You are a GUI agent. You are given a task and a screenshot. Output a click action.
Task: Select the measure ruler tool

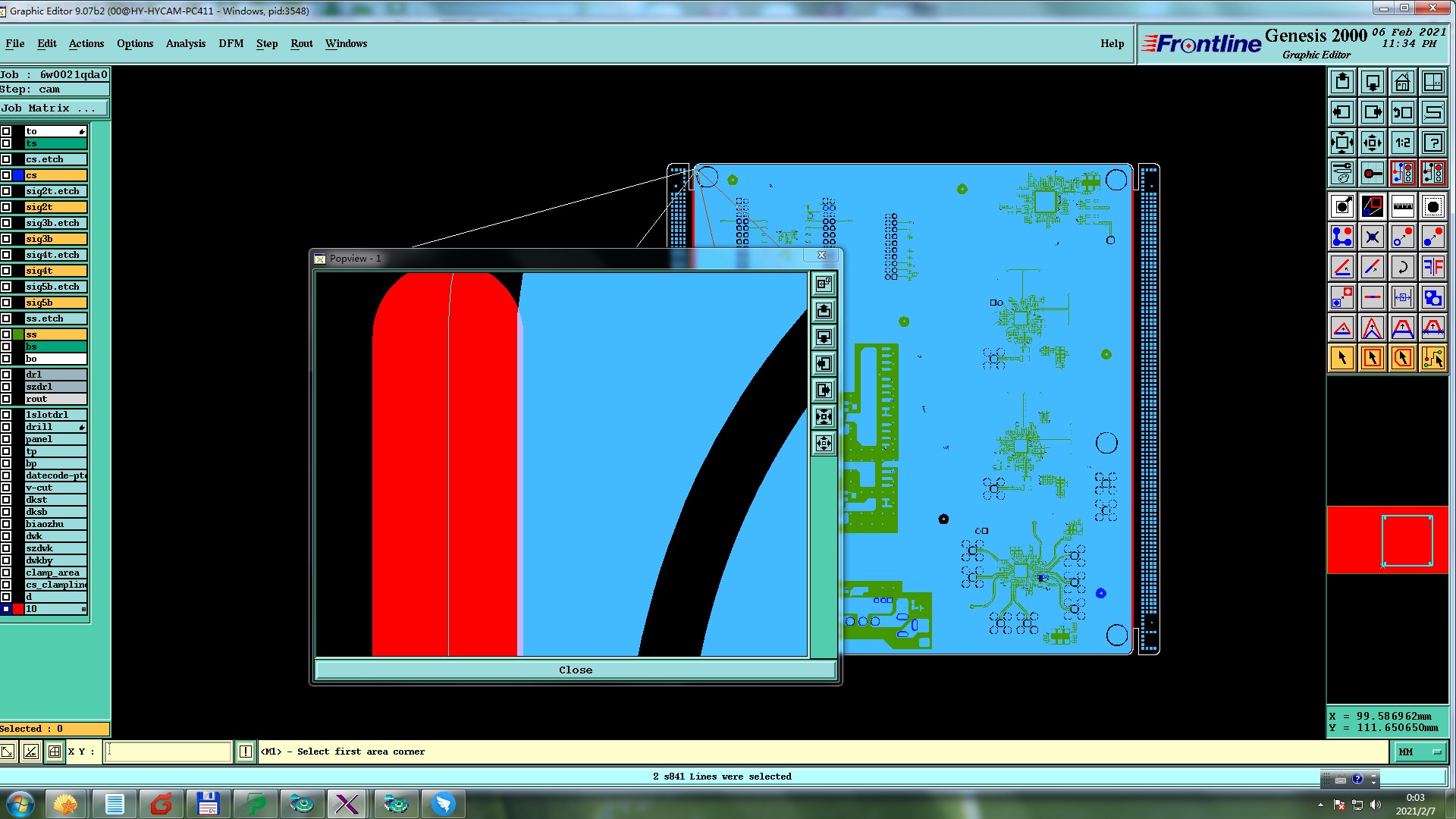tap(1402, 206)
